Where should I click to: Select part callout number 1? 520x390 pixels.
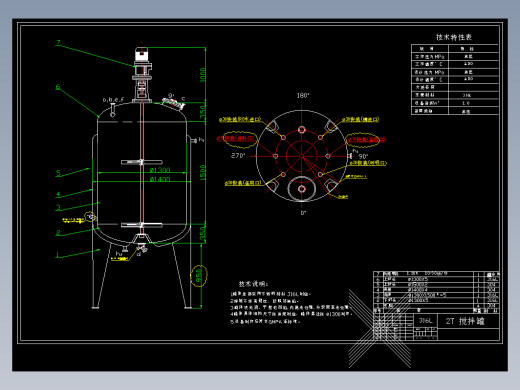58,255
